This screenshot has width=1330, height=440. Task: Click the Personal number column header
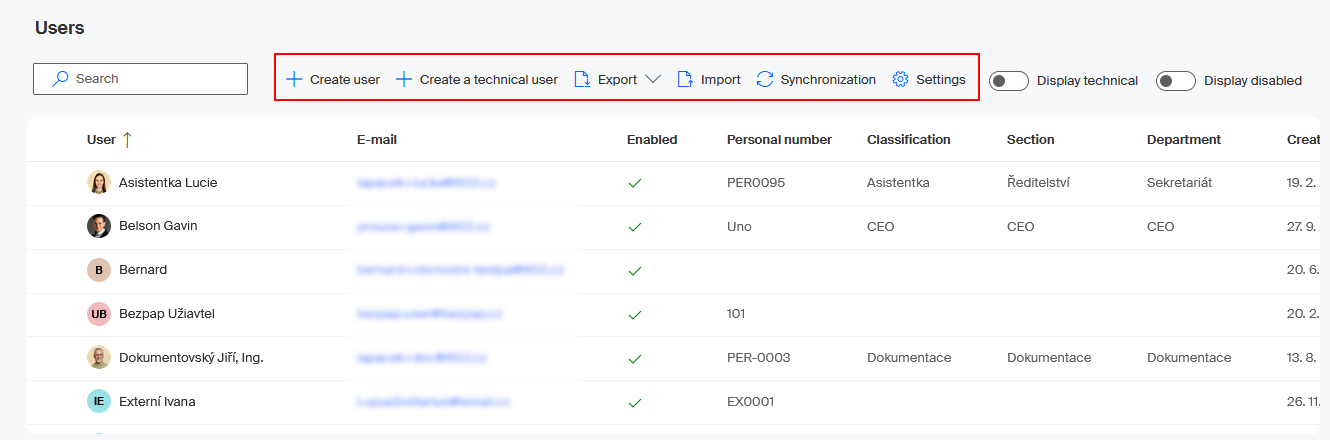[x=779, y=140]
